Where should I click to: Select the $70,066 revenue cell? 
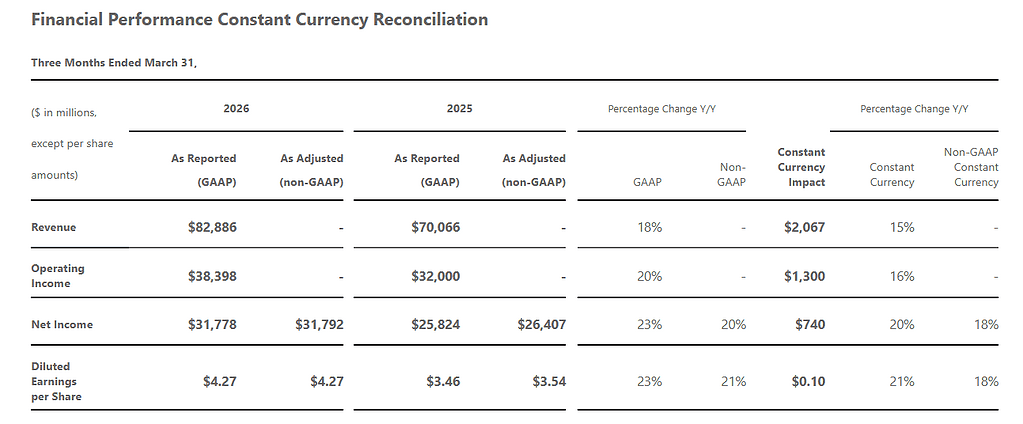435,227
